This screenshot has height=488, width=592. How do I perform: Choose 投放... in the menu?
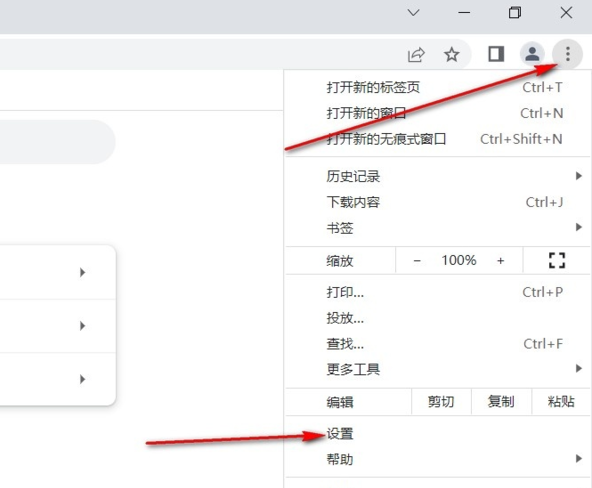pyautogui.click(x=438, y=318)
